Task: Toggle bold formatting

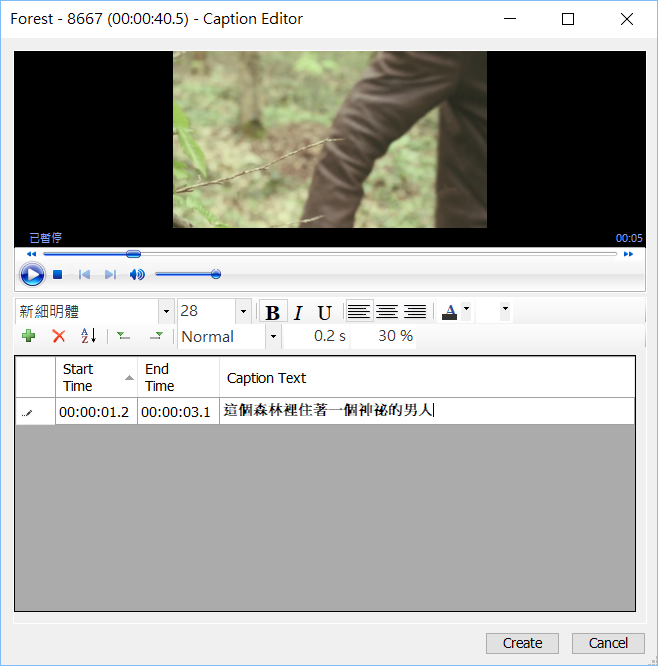Action: pyautogui.click(x=273, y=312)
